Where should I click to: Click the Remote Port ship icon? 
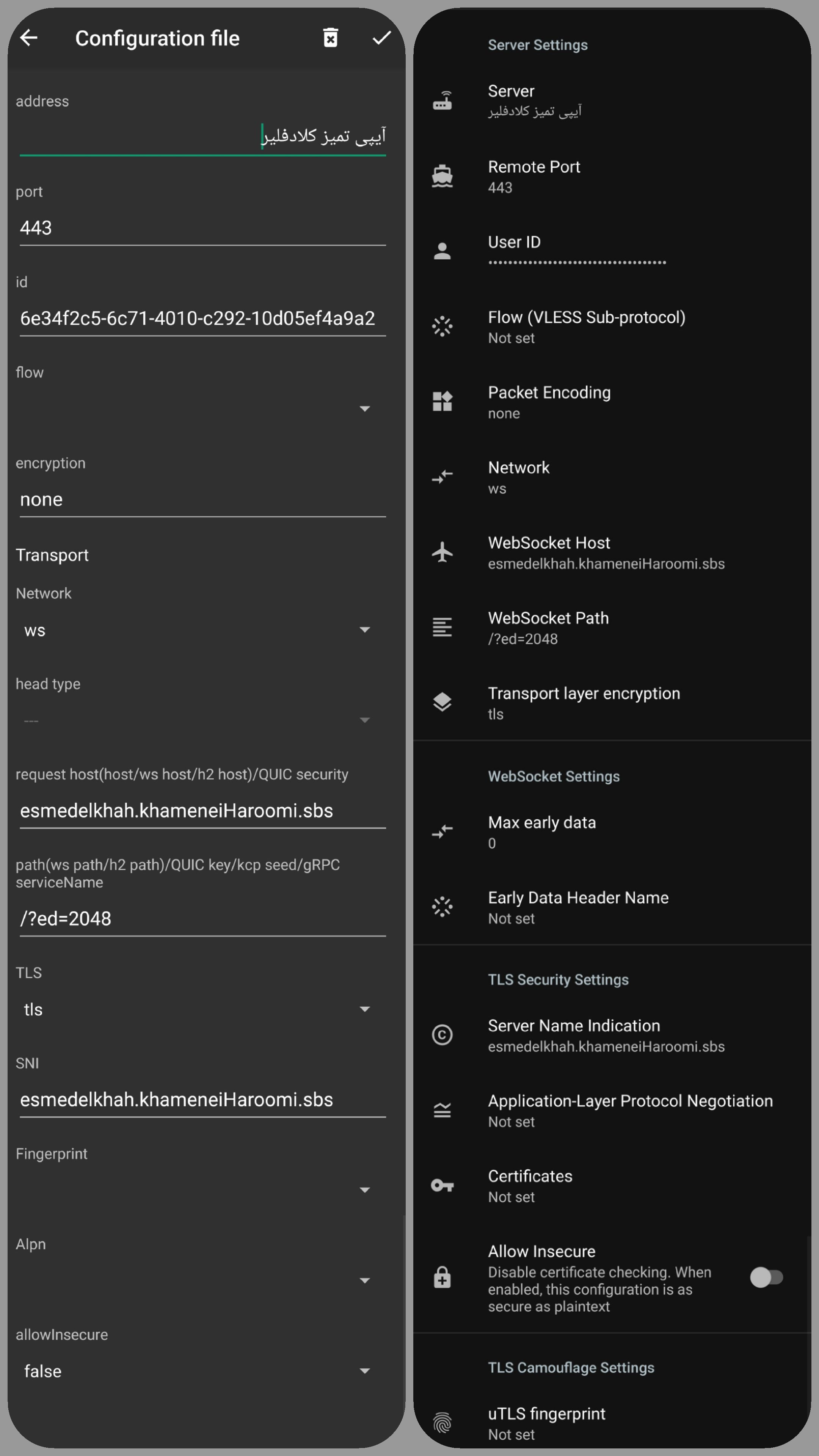pyautogui.click(x=442, y=176)
